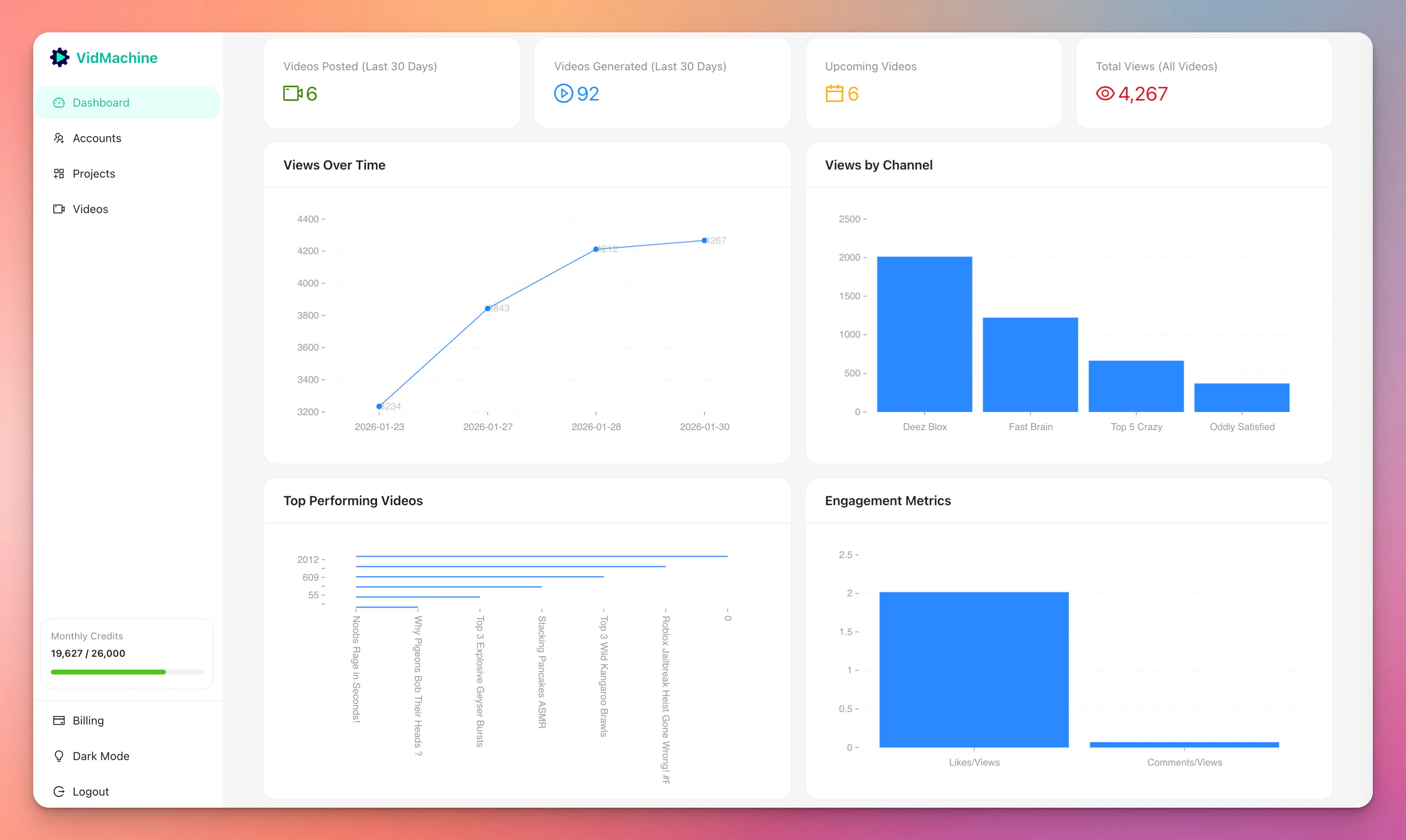Click the Dashboard gauge icon
Screen dimensions: 1406x840
[59, 103]
